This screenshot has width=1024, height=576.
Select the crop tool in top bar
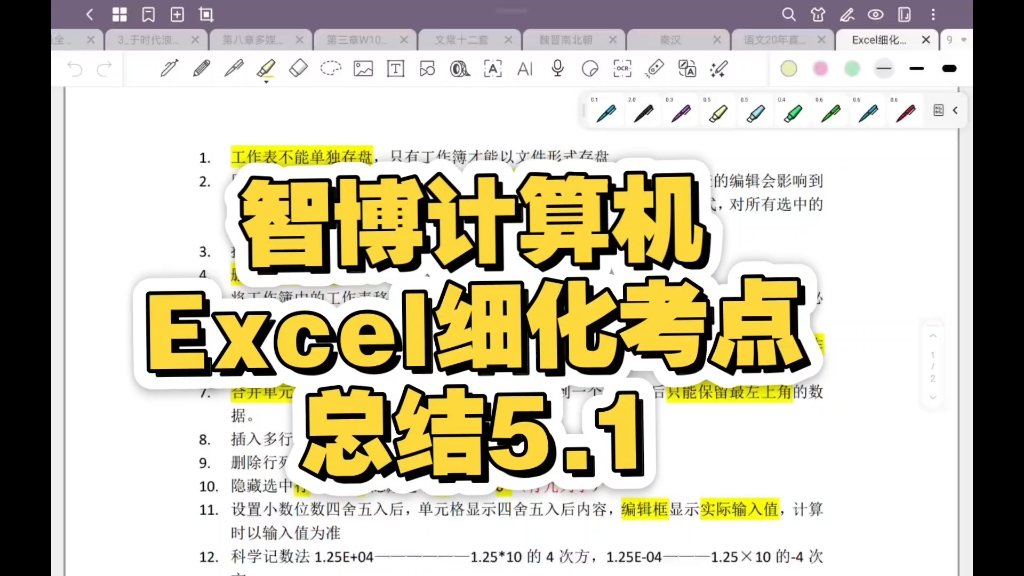[206, 14]
